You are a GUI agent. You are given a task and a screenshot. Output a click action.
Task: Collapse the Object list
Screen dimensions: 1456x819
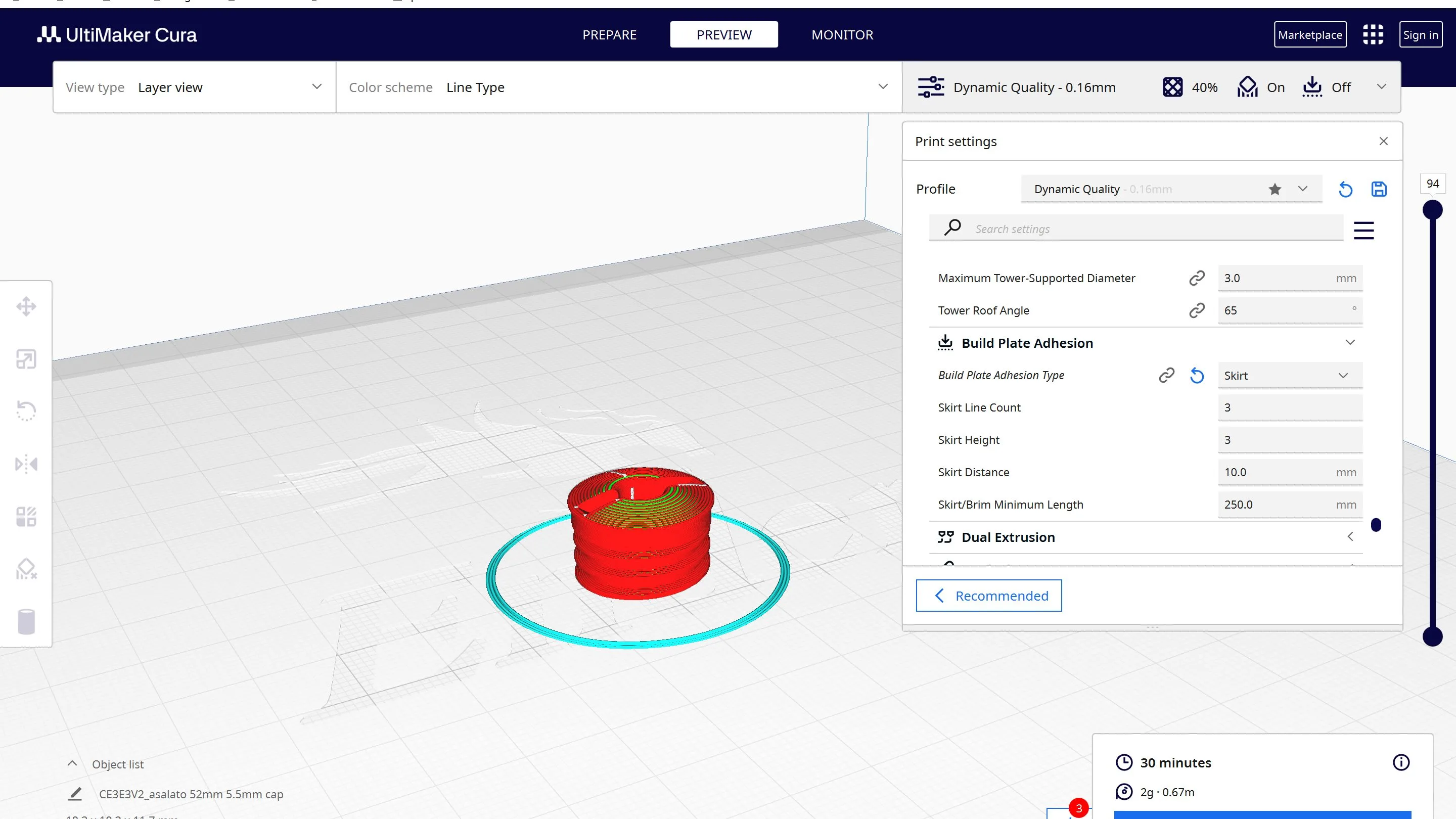tap(72, 763)
